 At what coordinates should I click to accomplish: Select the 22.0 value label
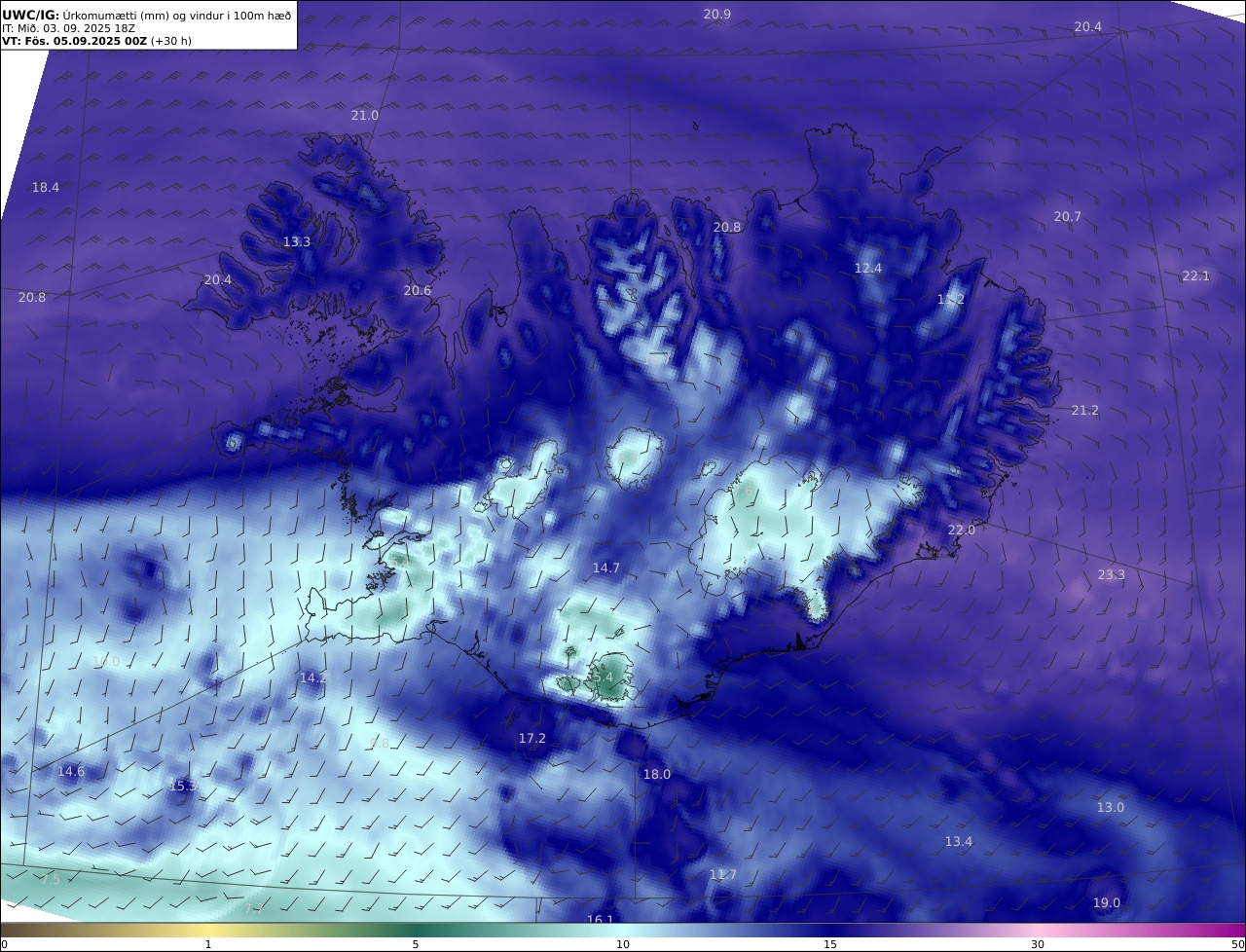point(962,530)
